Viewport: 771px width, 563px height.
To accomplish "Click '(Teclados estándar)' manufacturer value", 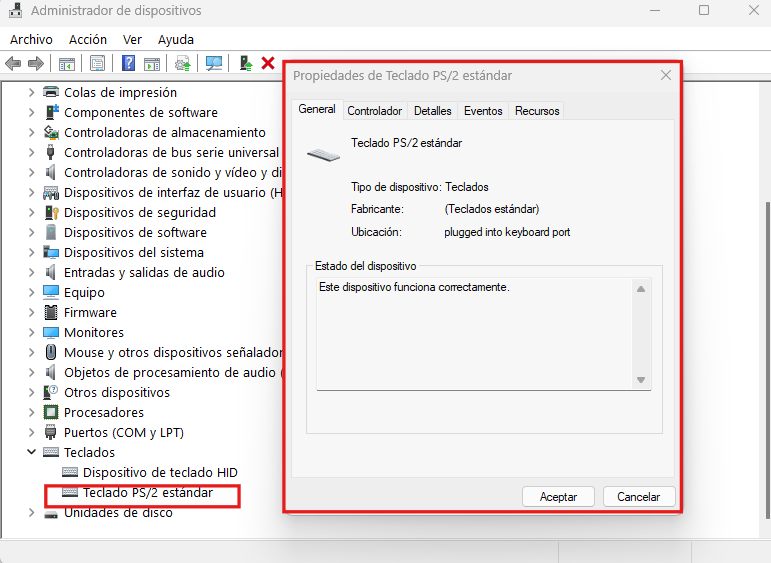I will (492, 209).
